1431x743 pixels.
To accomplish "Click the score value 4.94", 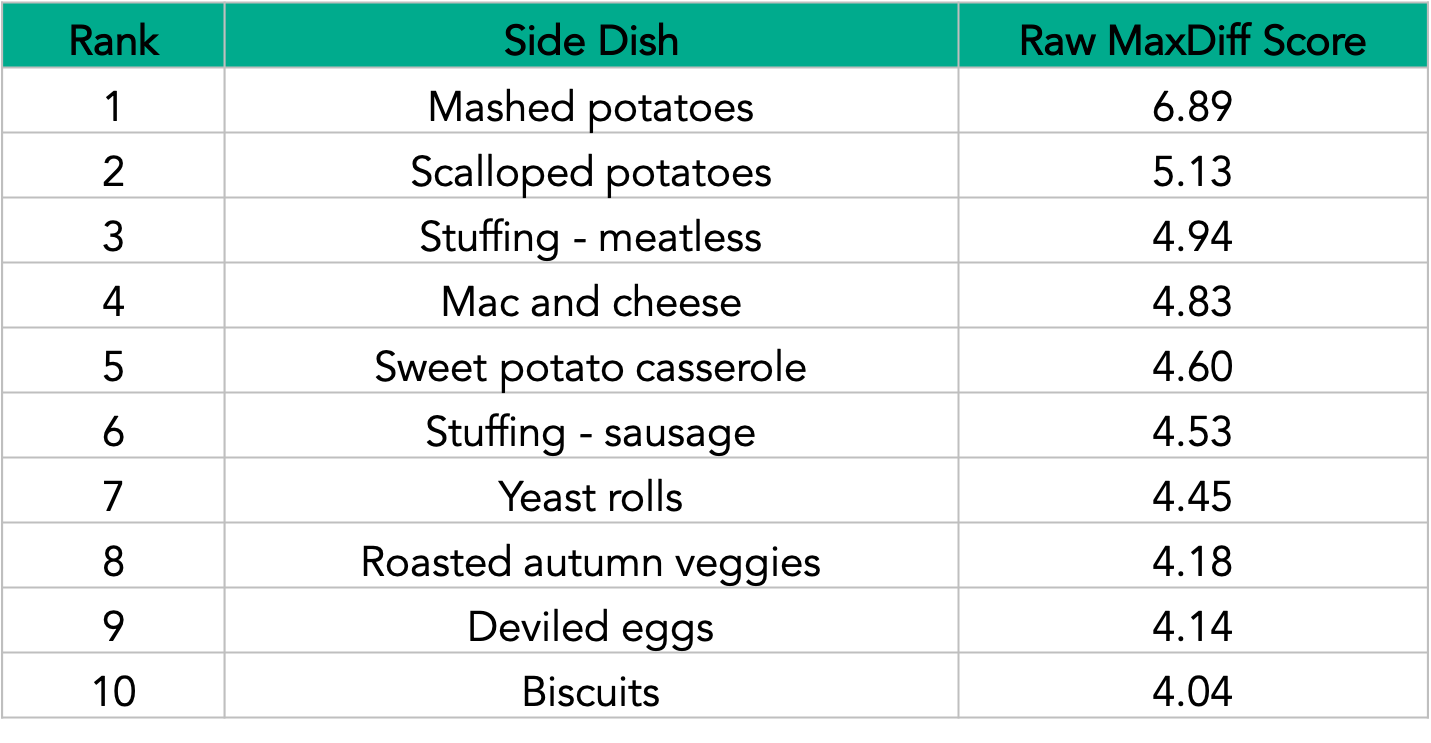I will pos(1192,237).
